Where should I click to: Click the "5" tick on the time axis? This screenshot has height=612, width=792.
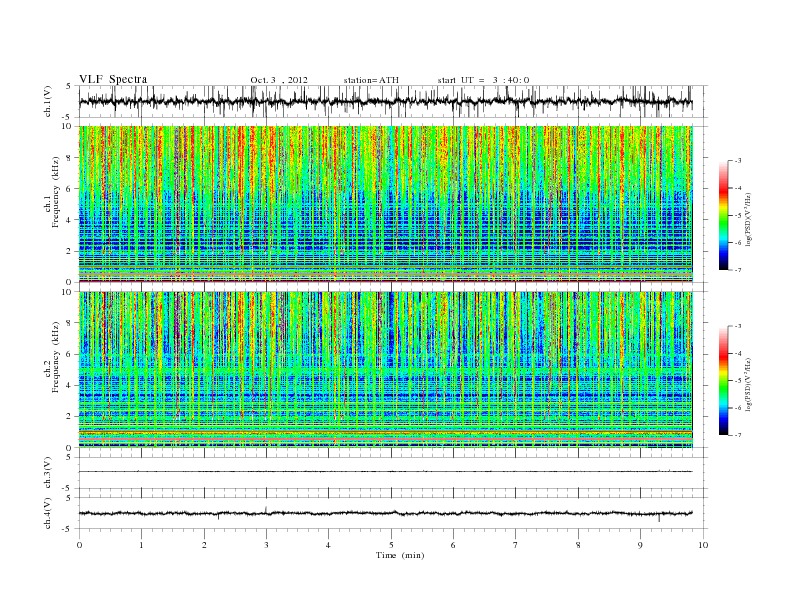[x=391, y=545]
